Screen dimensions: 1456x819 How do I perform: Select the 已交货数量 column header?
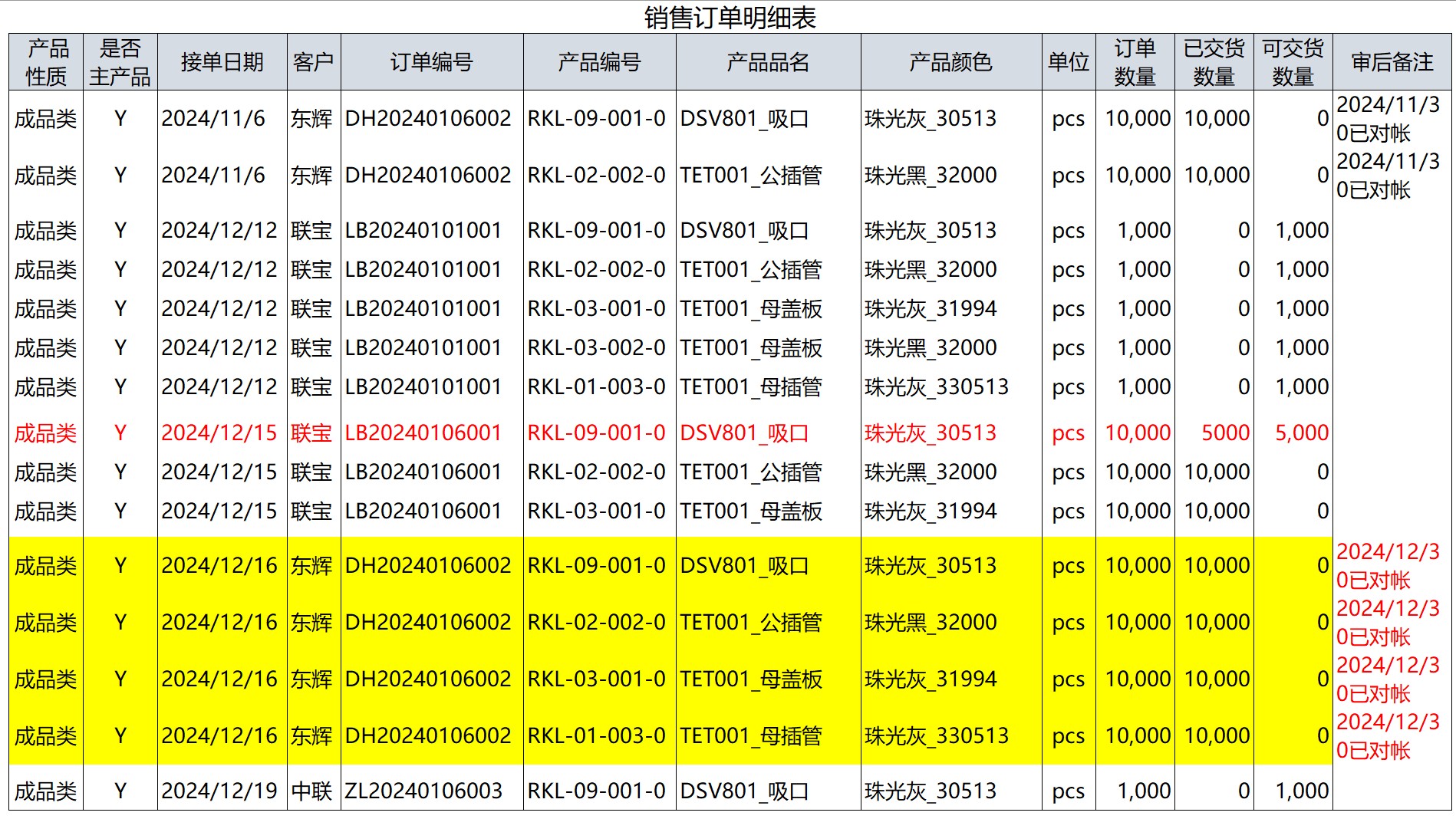tap(1214, 62)
